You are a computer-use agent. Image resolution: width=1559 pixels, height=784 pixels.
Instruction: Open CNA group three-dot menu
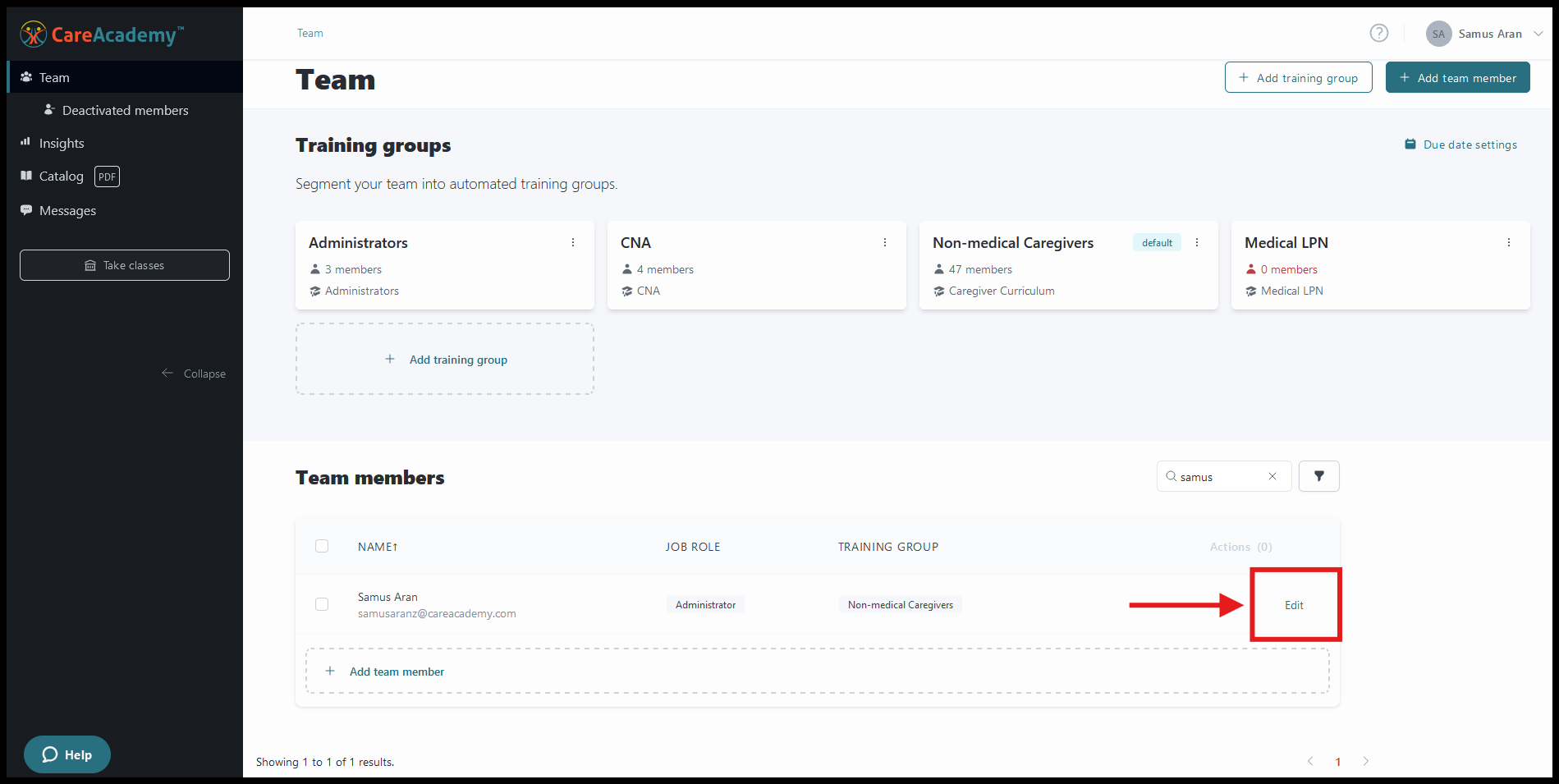pos(884,242)
